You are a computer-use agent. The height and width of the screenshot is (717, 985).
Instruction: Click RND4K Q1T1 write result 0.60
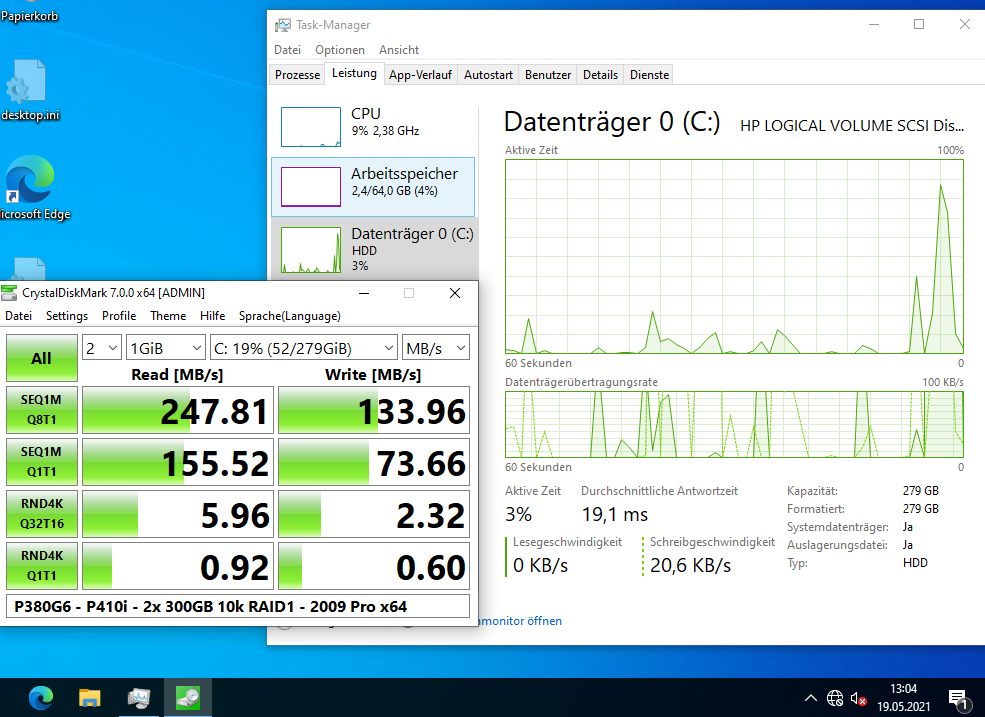(x=374, y=566)
